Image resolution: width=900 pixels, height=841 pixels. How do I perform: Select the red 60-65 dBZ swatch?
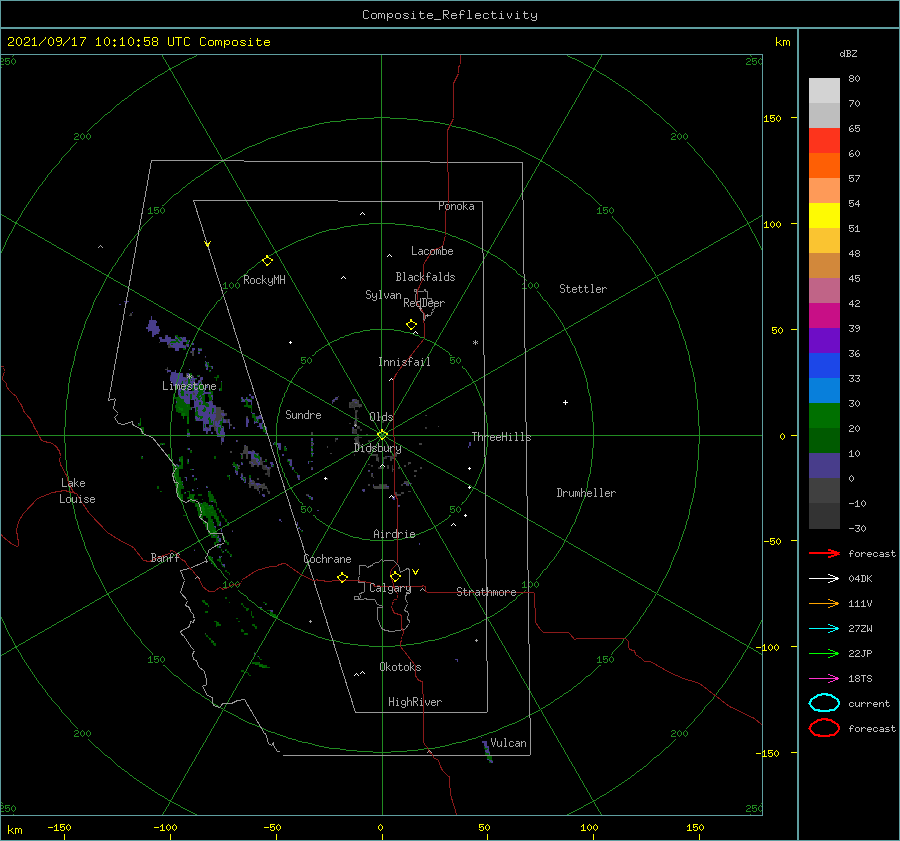coord(824,141)
